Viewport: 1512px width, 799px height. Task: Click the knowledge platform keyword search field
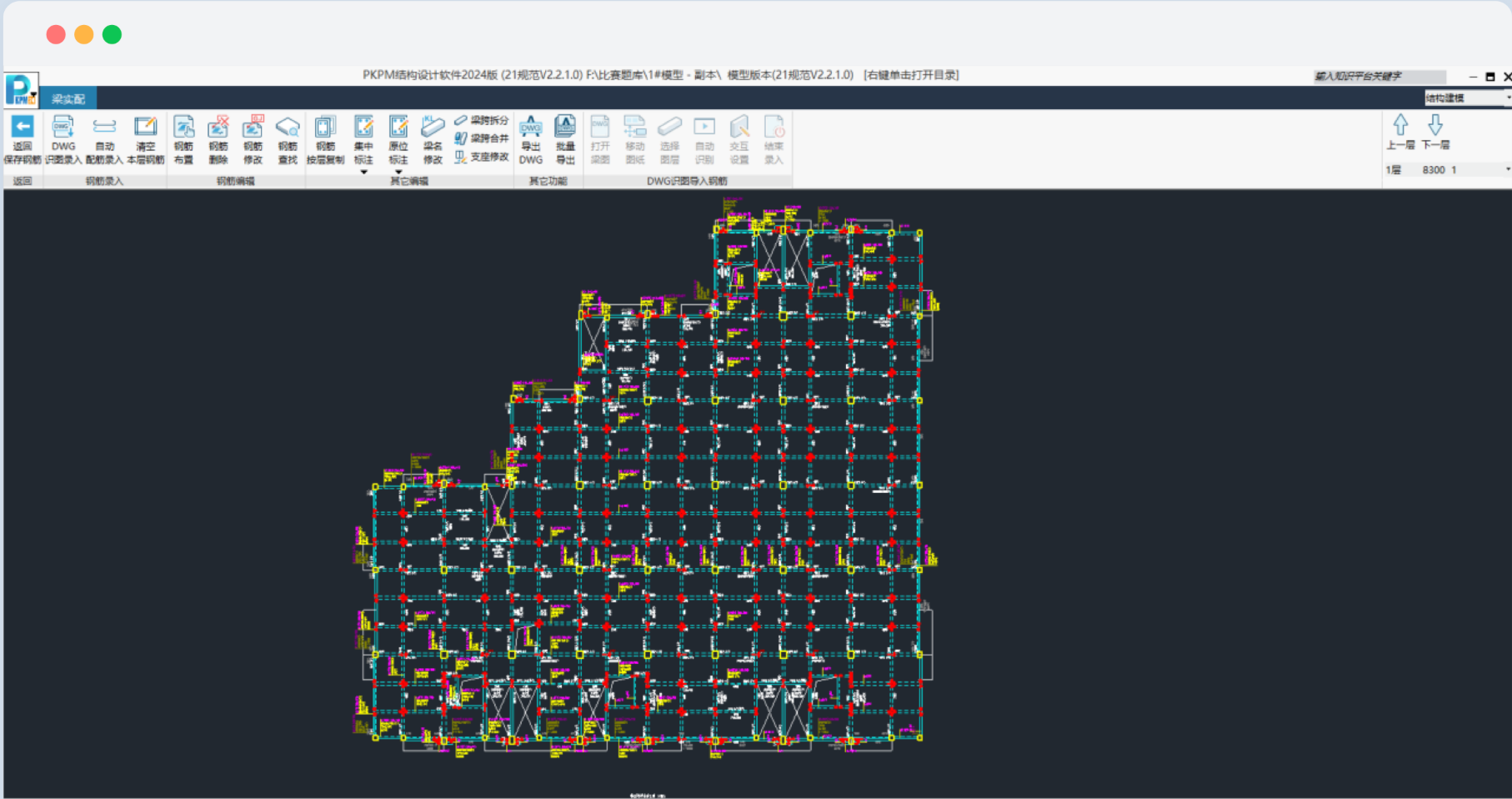[x=1379, y=77]
